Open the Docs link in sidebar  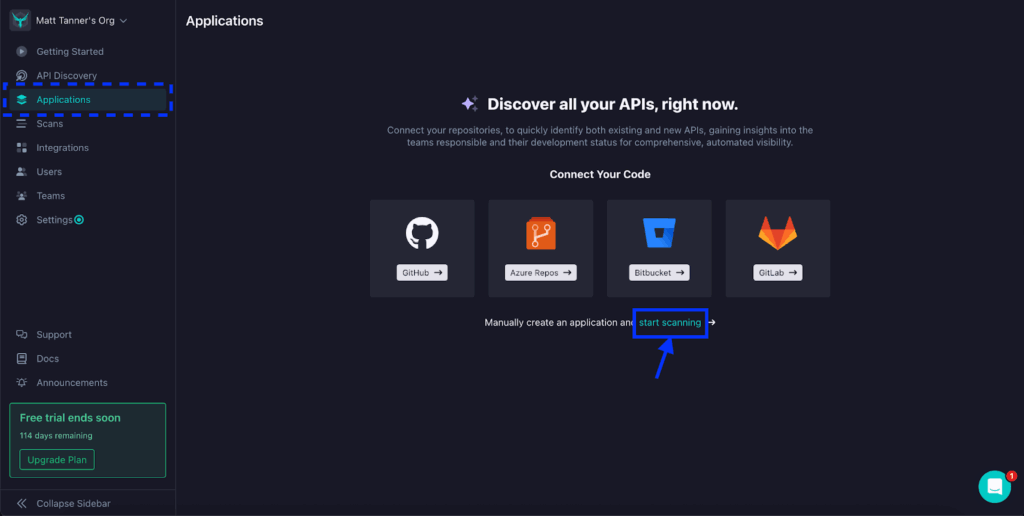click(x=47, y=359)
